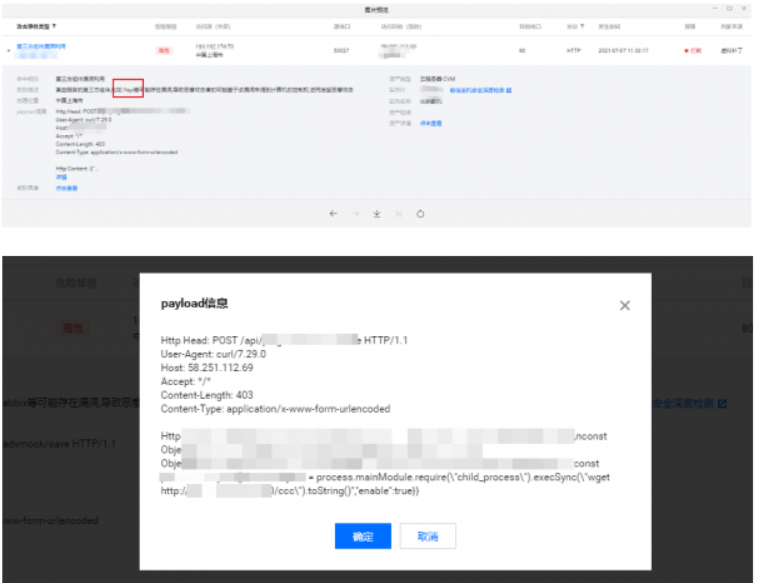
Task: Click the process.mainModule.require execSync line
Action: pyautogui.click(x=385, y=477)
